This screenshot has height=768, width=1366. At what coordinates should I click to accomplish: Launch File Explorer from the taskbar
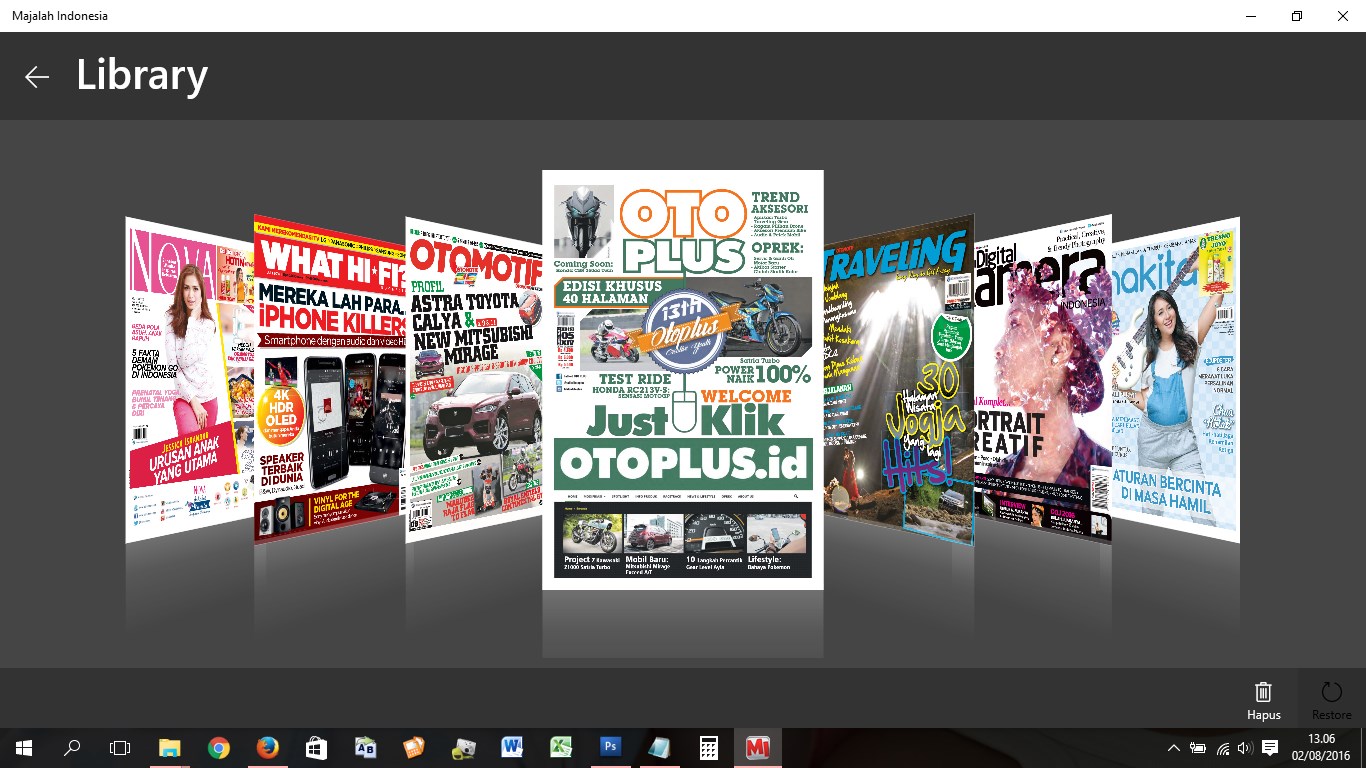170,747
